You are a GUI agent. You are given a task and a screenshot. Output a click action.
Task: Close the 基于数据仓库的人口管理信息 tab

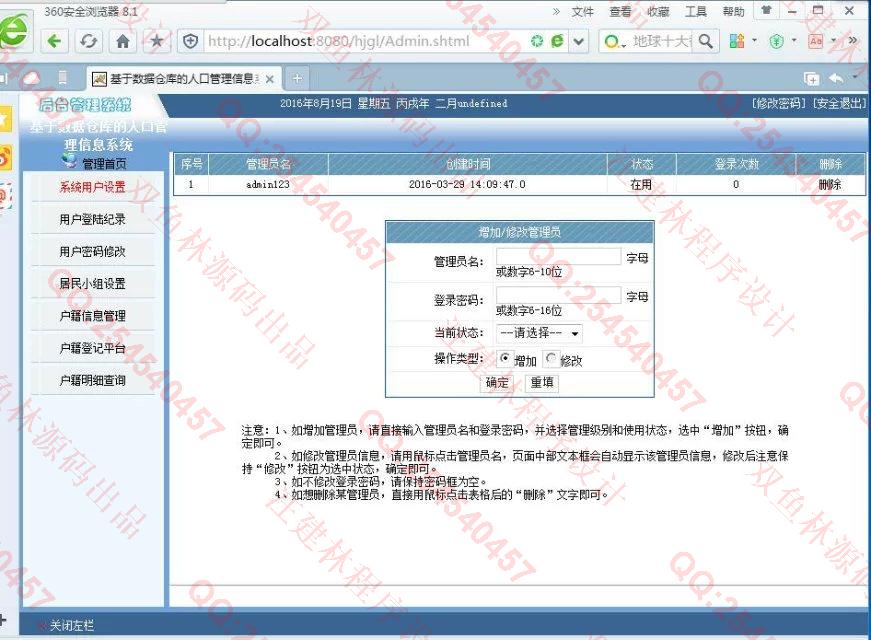pyautogui.click(x=270, y=79)
